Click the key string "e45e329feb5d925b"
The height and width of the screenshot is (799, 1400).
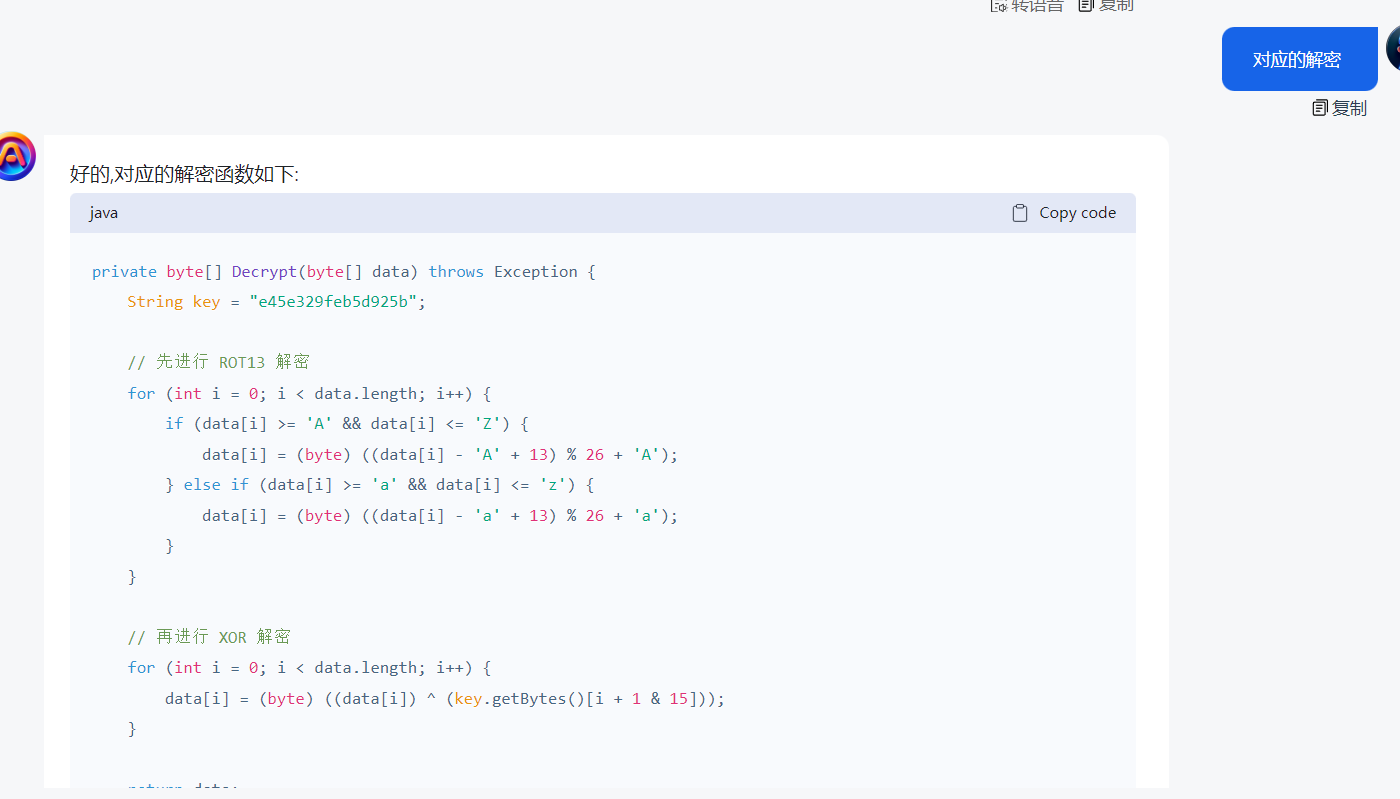click(x=333, y=302)
